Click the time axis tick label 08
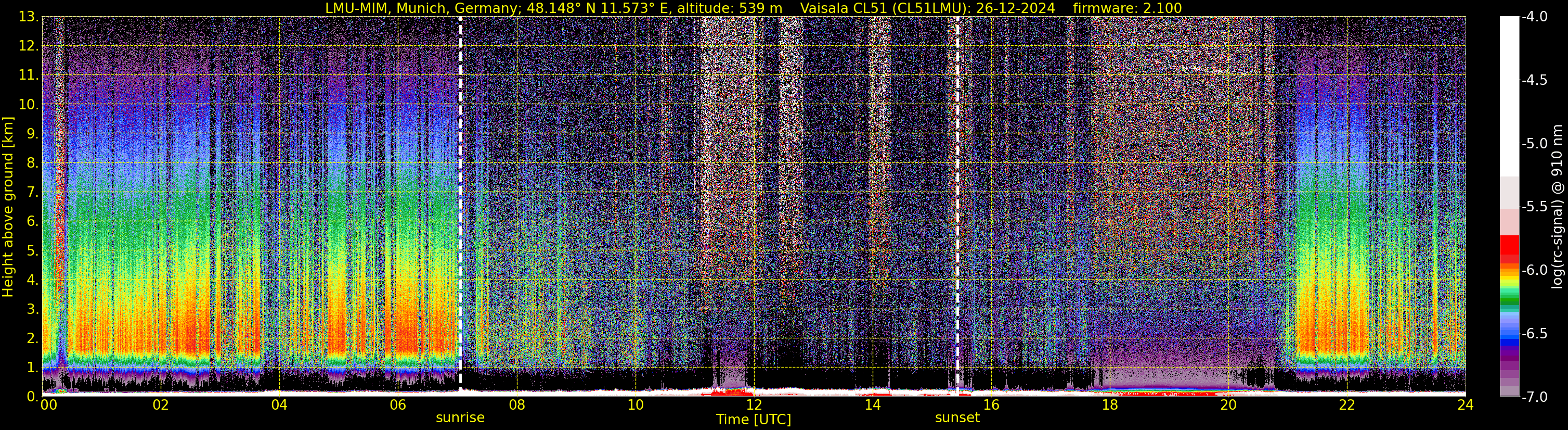 point(516,405)
